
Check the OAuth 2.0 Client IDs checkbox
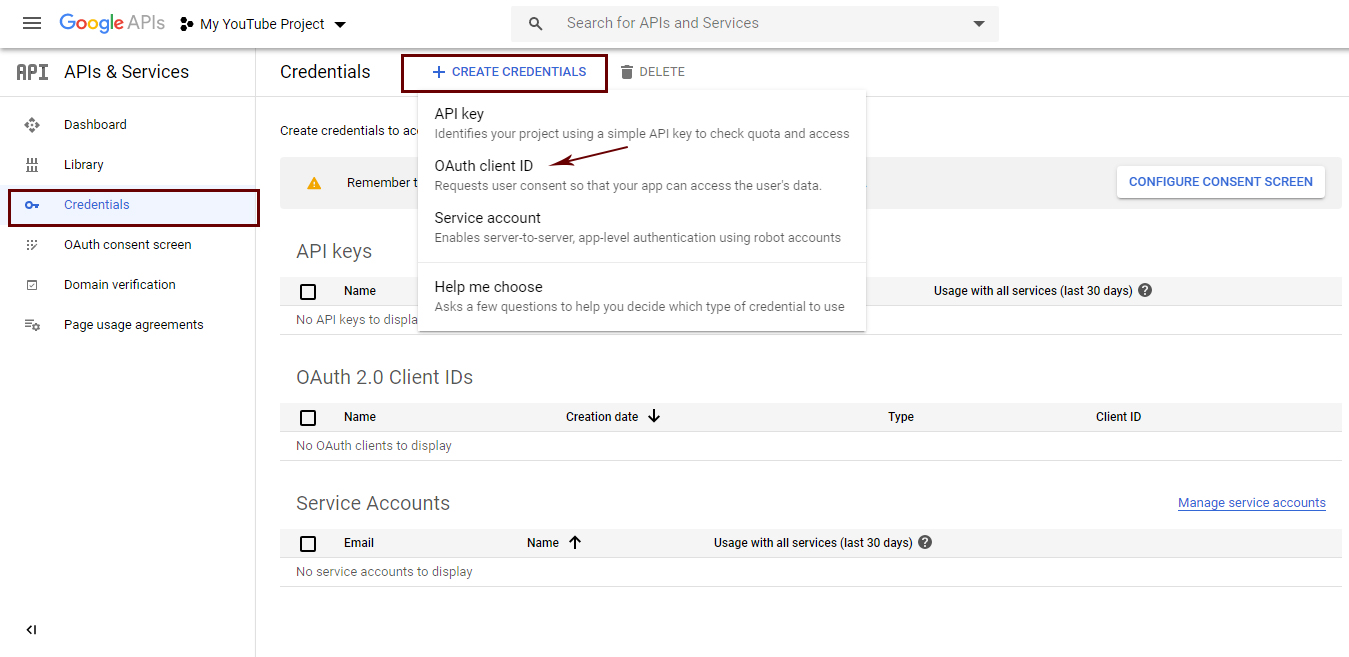[x=308, y=417]
